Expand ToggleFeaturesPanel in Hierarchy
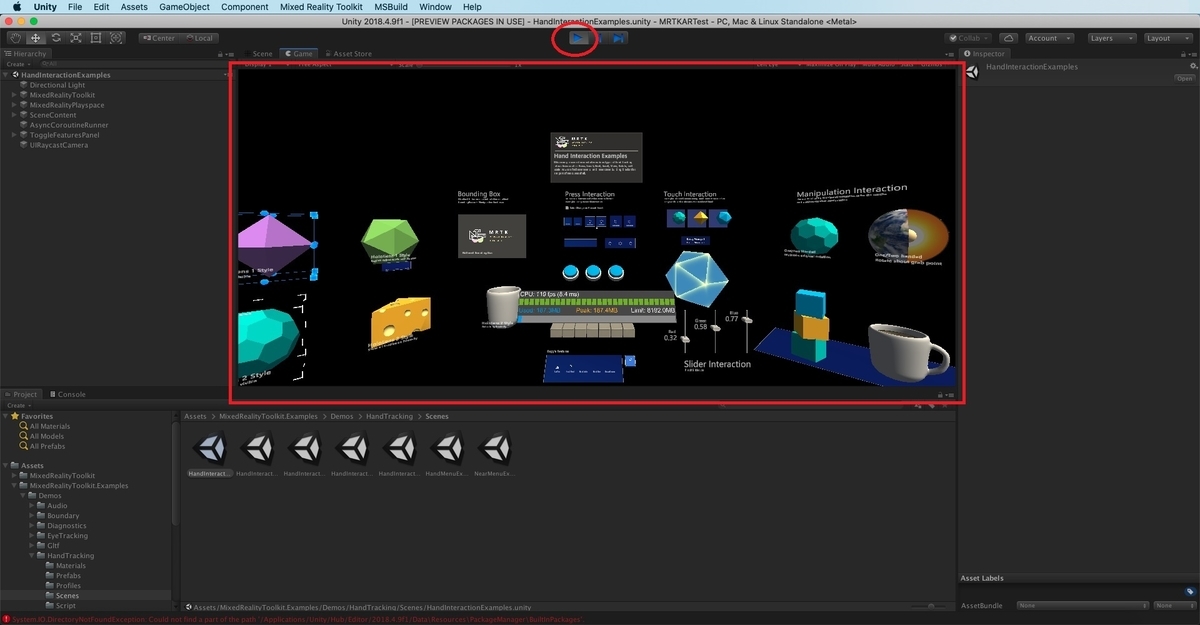1200x625 pixels. point(15,135)
